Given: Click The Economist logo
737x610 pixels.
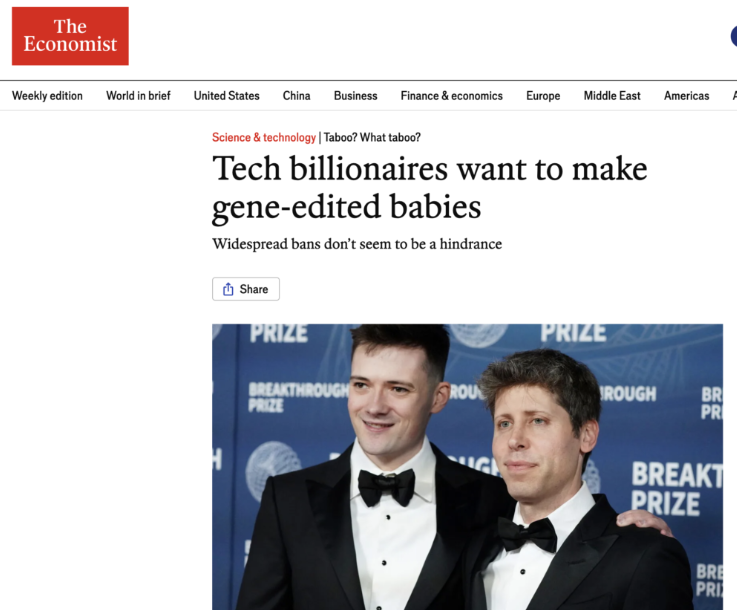Looking at the screenshot, I should [x=70, y=36].
